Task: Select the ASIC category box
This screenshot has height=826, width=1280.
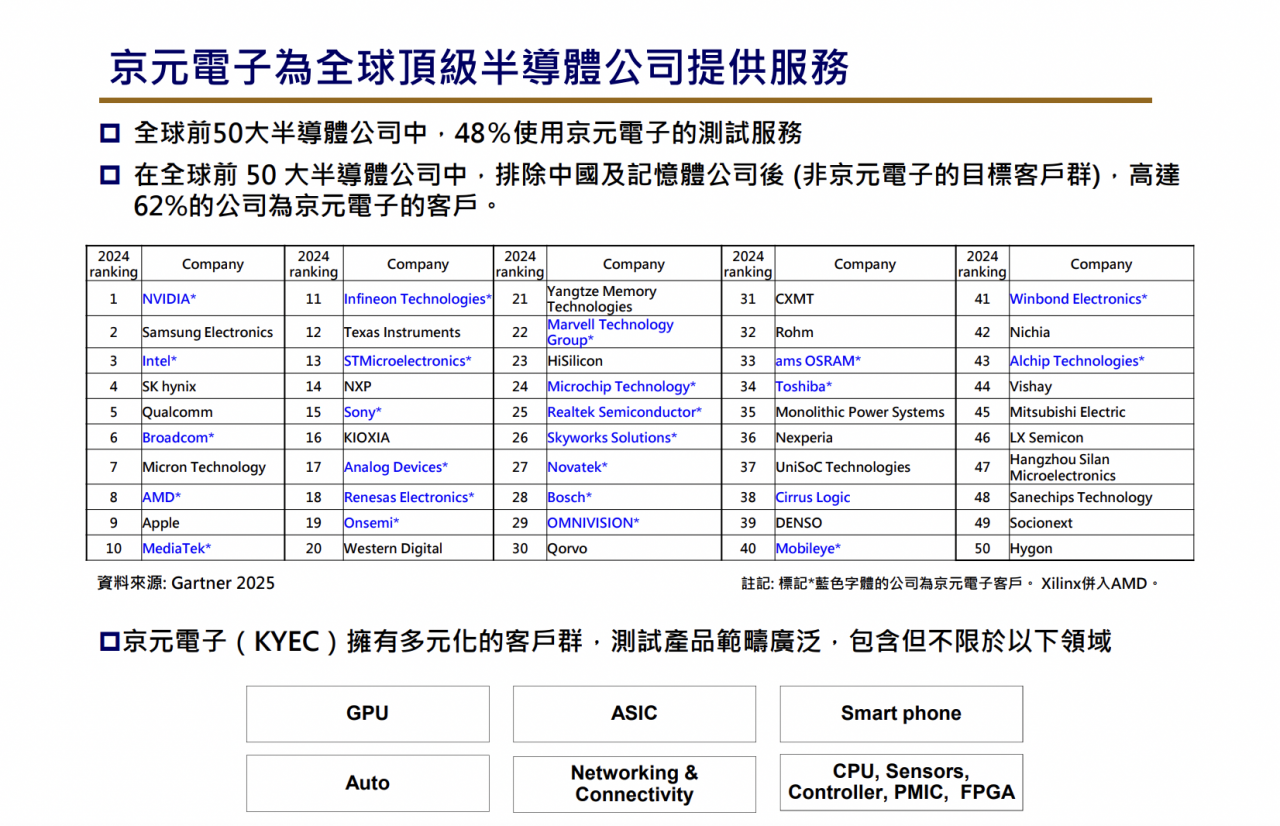Action: point(634,714)
